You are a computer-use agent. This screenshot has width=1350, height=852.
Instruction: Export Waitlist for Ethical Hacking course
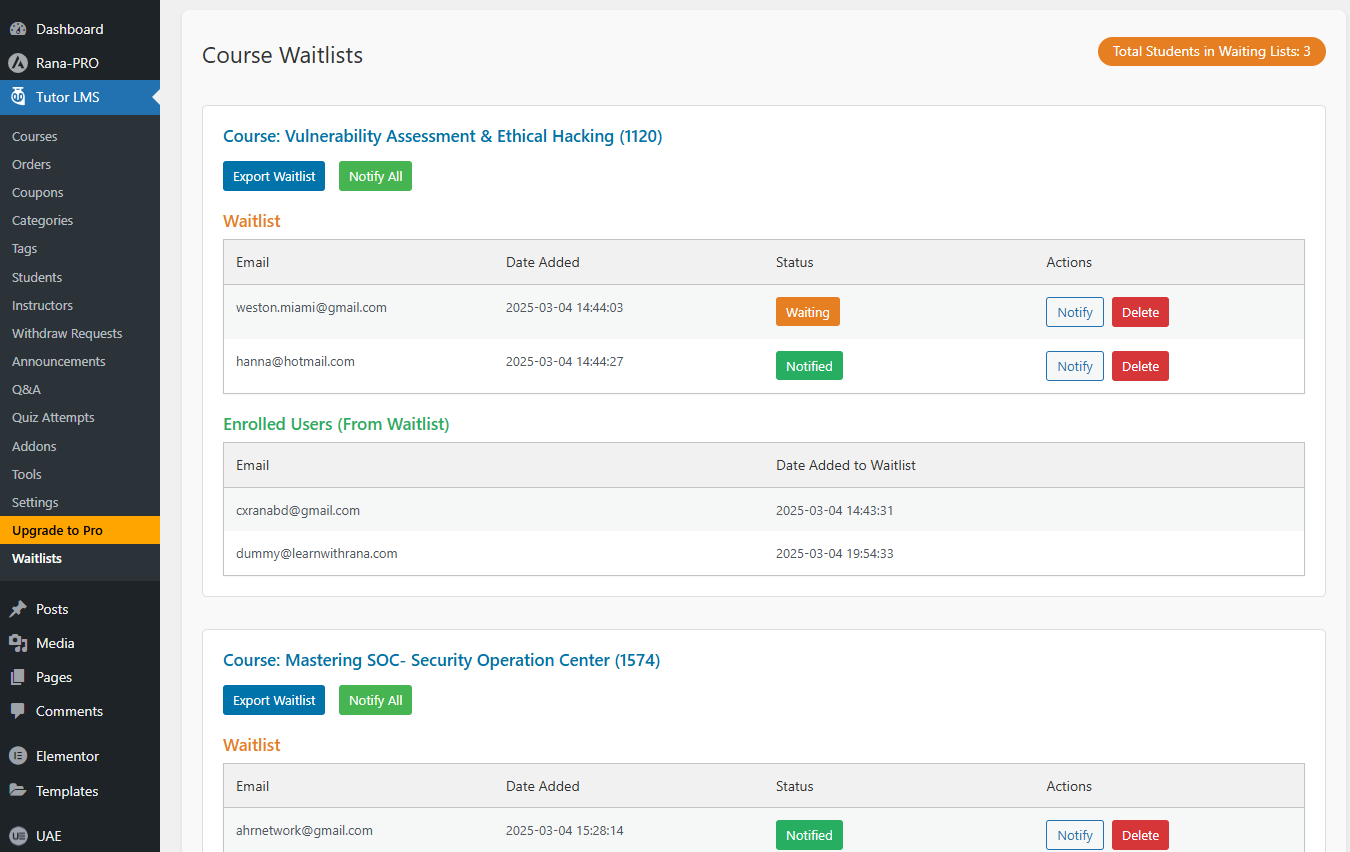(274, 176)
